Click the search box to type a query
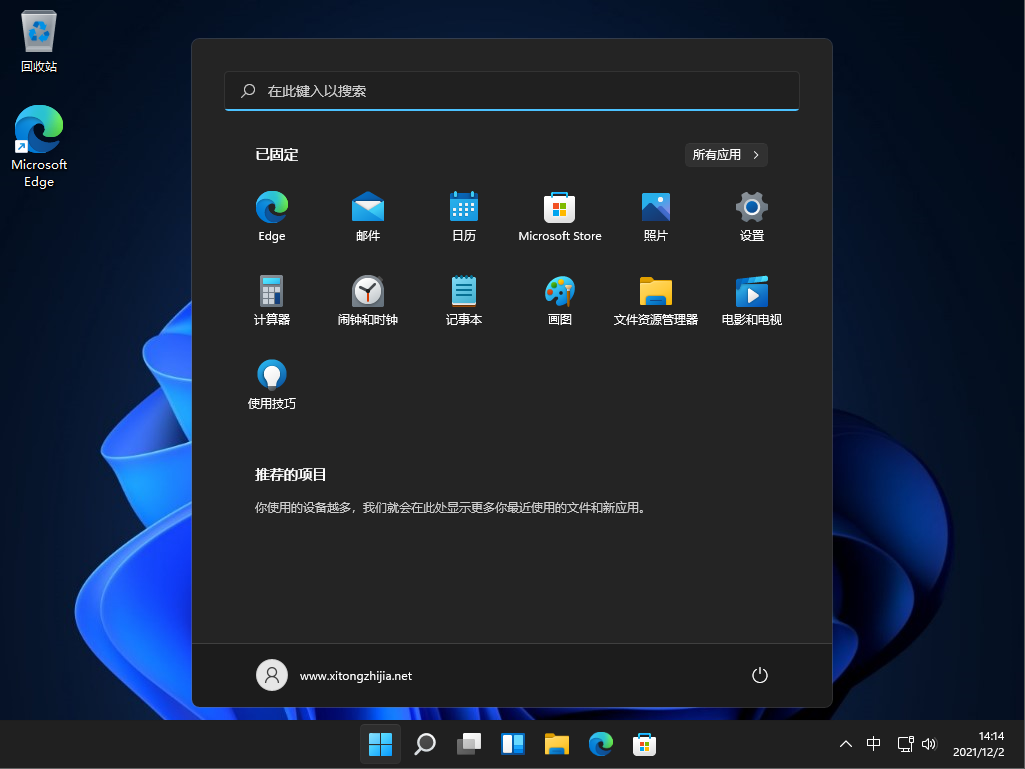1025x769 pixels. click(x=512, y=91)
